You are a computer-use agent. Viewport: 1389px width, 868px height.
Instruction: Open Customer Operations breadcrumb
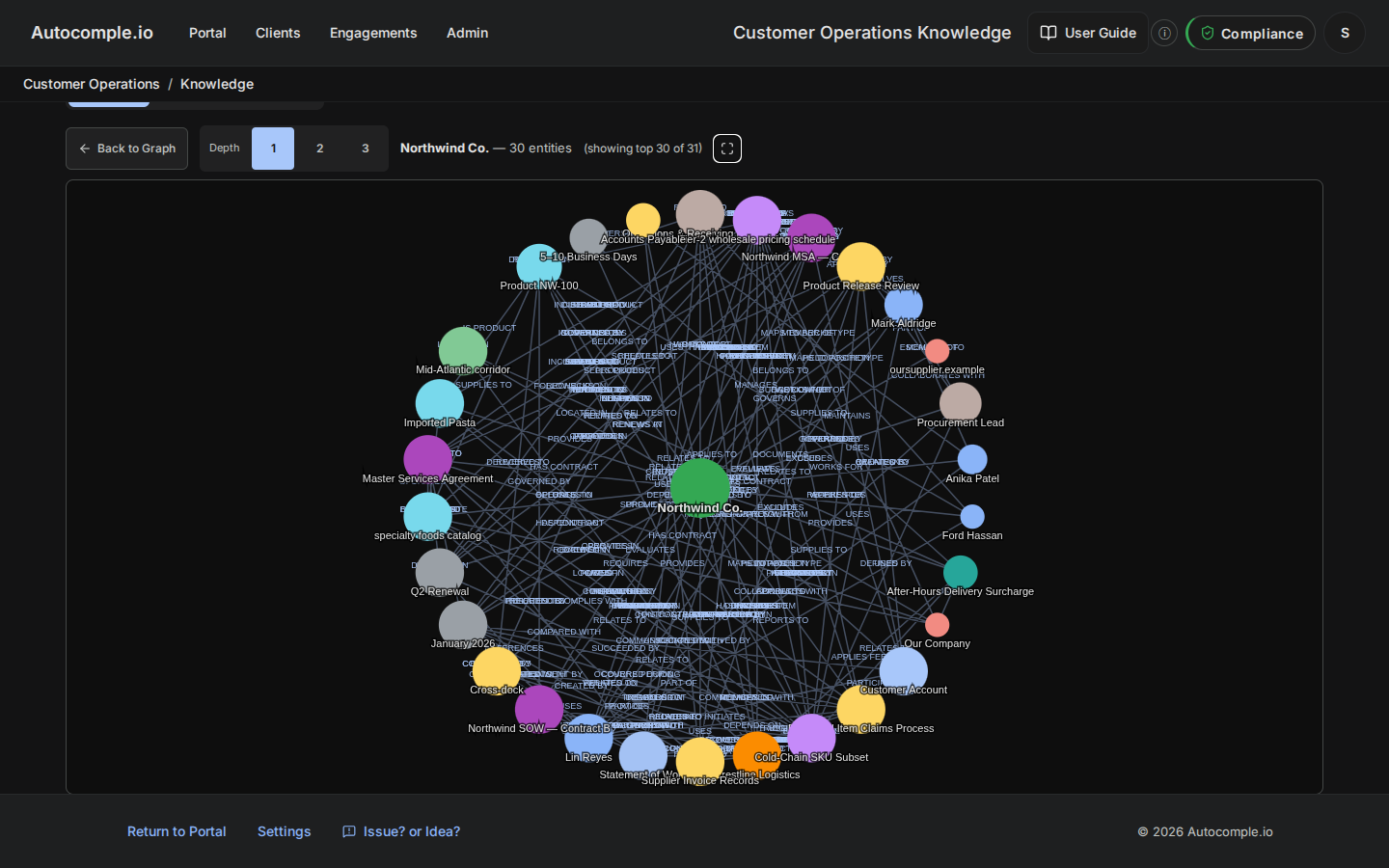pyautogui.click(x=92, y=84)
